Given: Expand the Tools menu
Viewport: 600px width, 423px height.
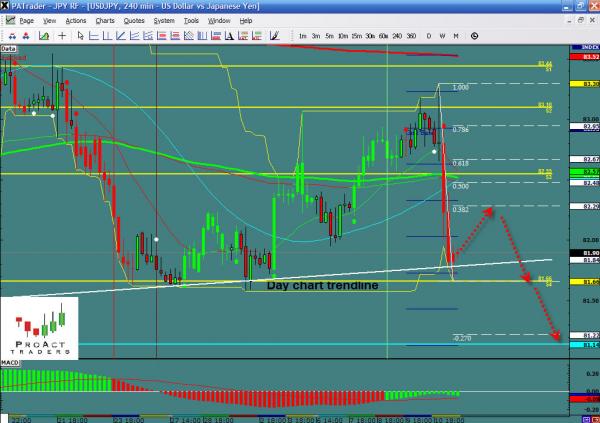Looking at the screenshot, I should point(190,20).
